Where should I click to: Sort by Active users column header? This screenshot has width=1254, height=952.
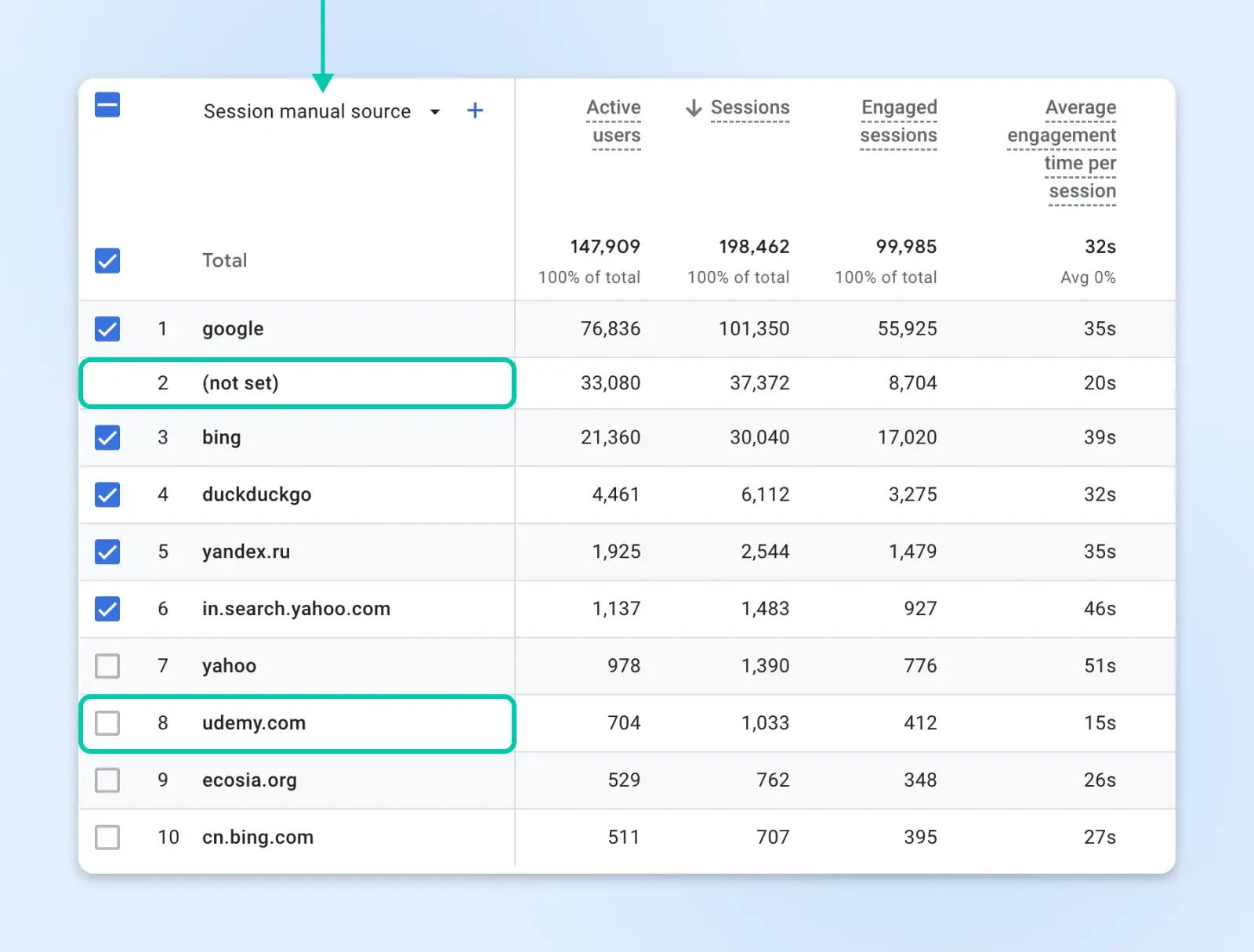point(614,121)
